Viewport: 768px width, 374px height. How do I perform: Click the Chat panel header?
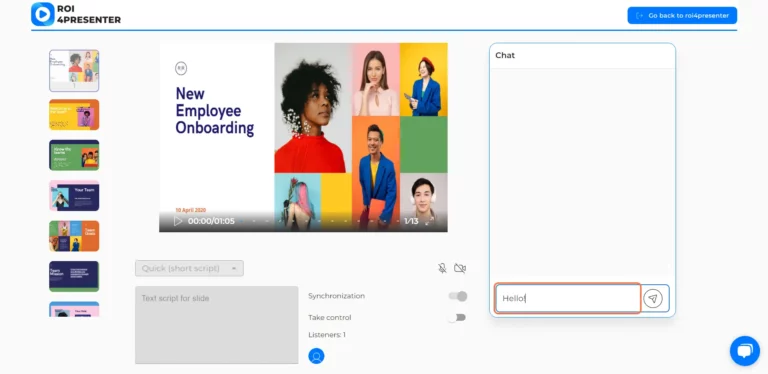coord(582,55)
